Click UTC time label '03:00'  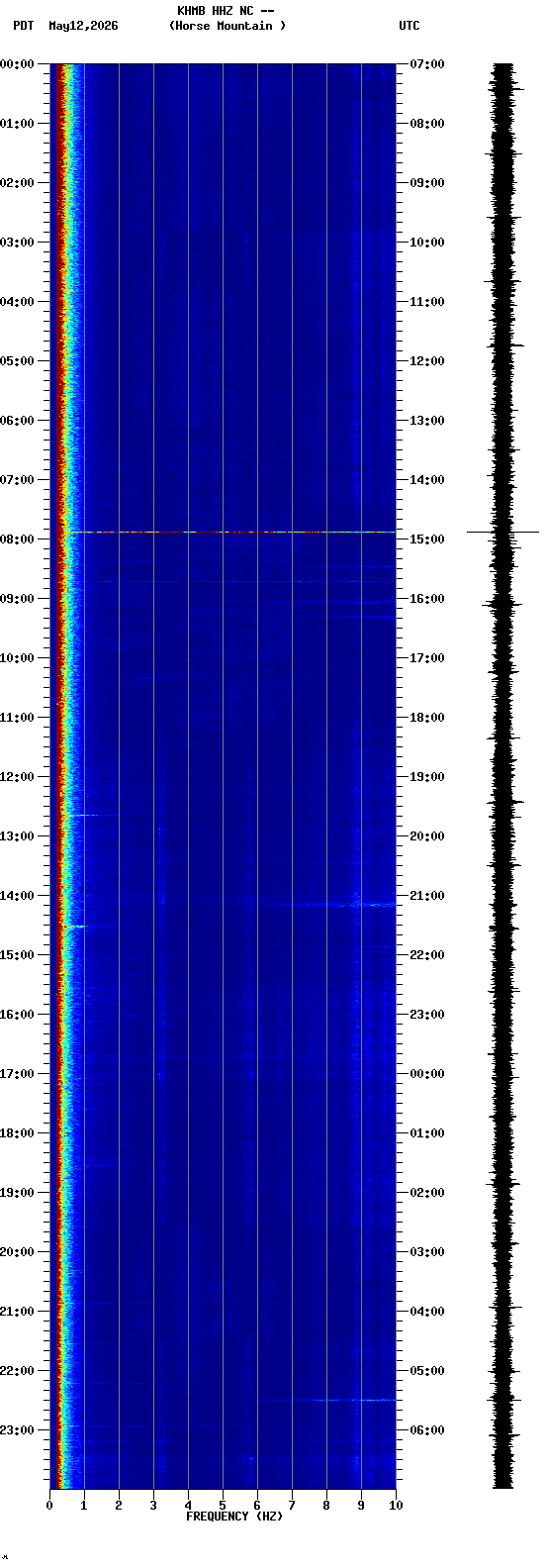point(427,1252)
